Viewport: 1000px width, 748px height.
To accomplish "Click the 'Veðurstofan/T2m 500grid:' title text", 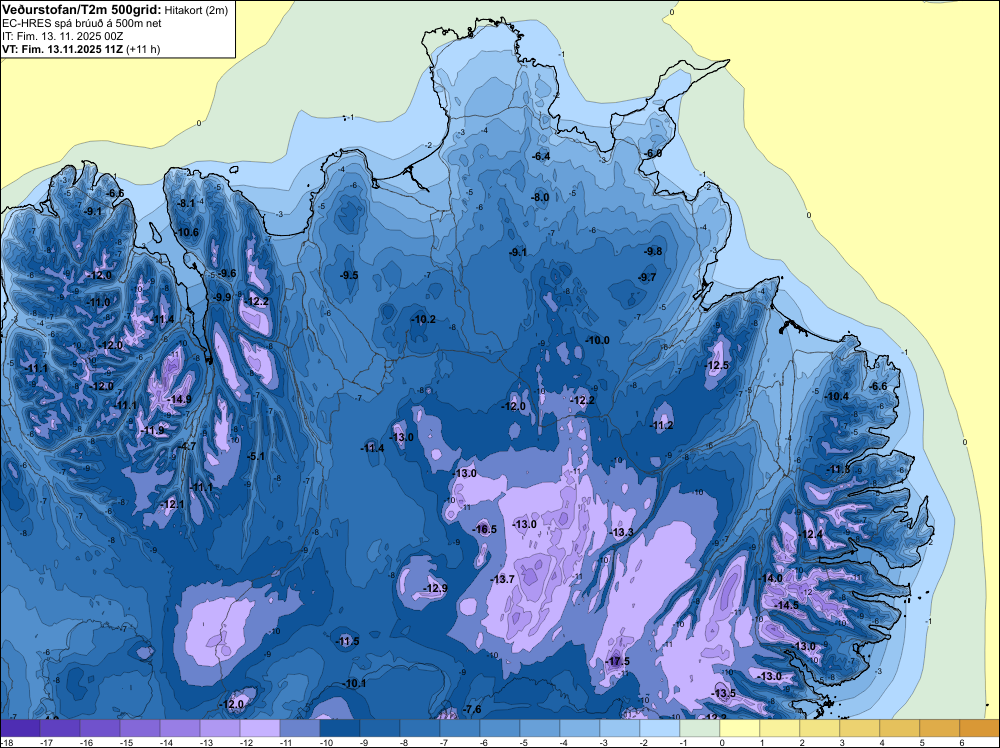I will coord(82,10).
